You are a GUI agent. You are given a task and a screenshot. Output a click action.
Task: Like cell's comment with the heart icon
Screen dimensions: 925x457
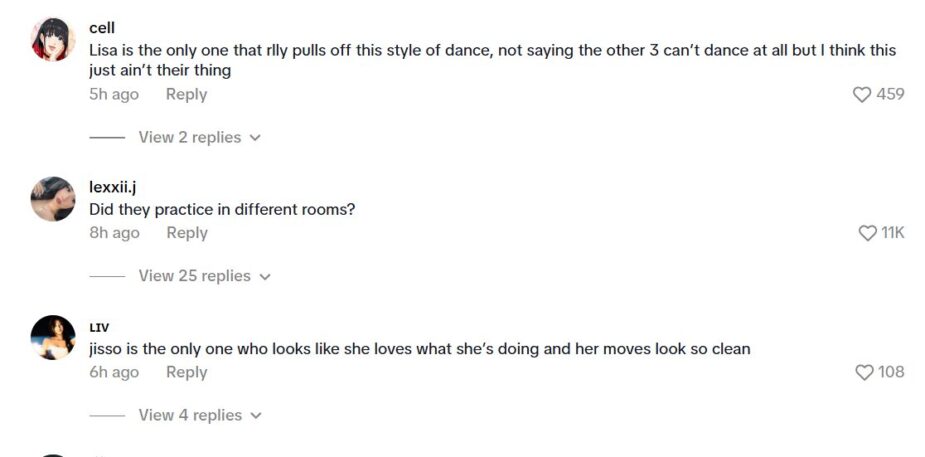point(862,94)
